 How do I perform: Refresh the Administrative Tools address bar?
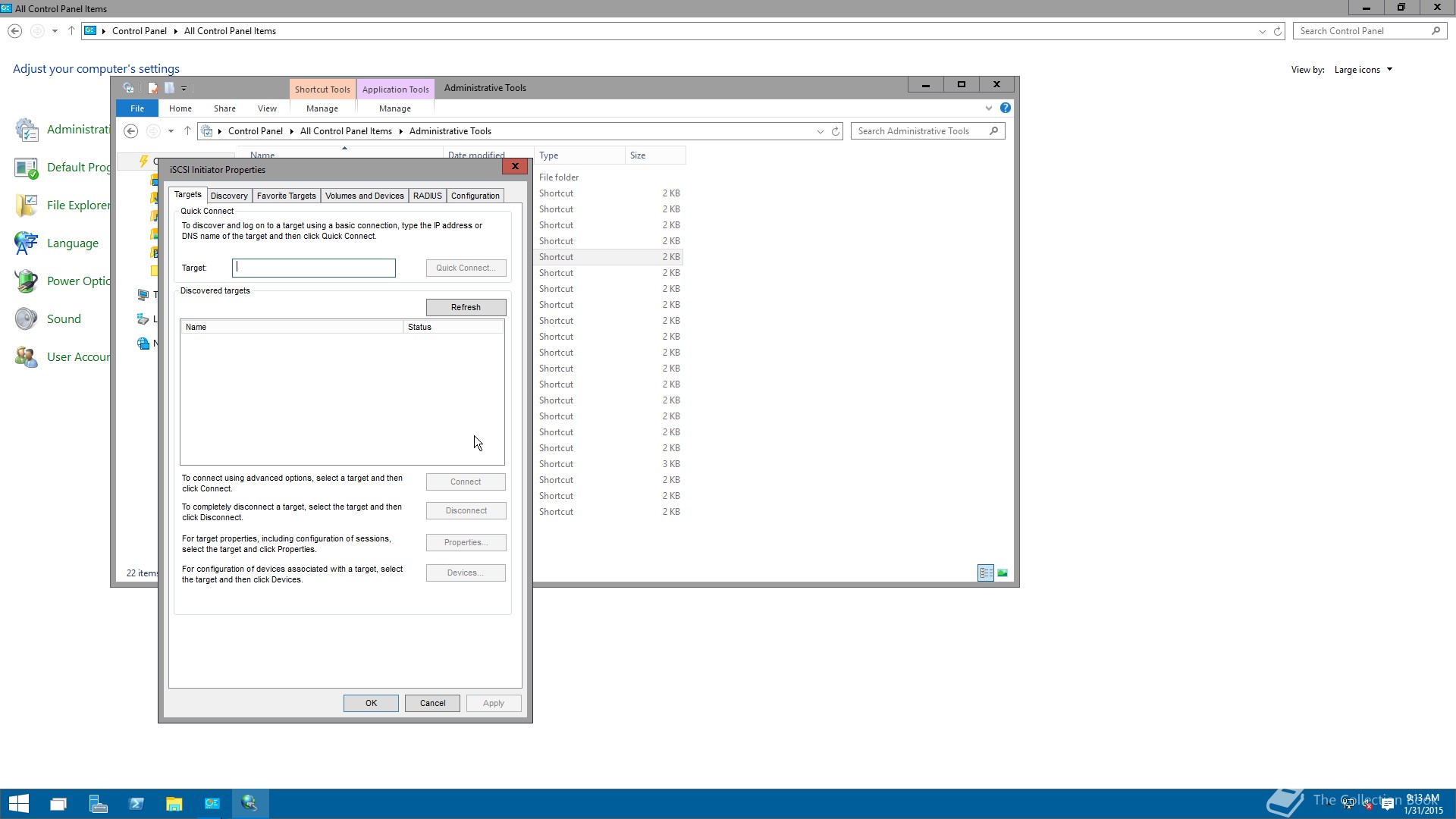coord(836,131)
